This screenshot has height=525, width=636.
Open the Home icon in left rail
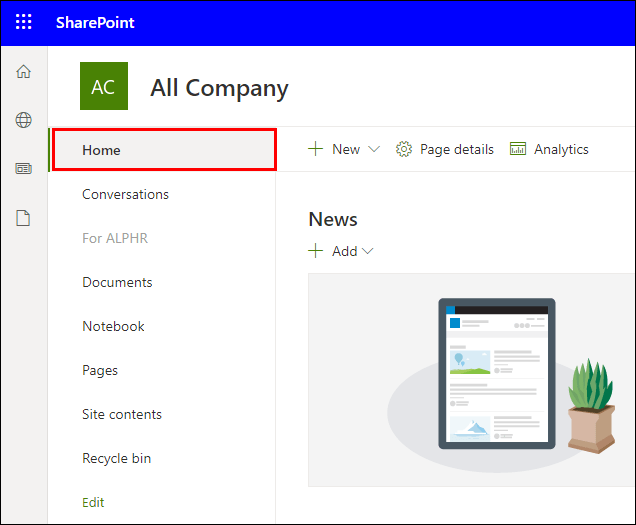coord(24,71)
